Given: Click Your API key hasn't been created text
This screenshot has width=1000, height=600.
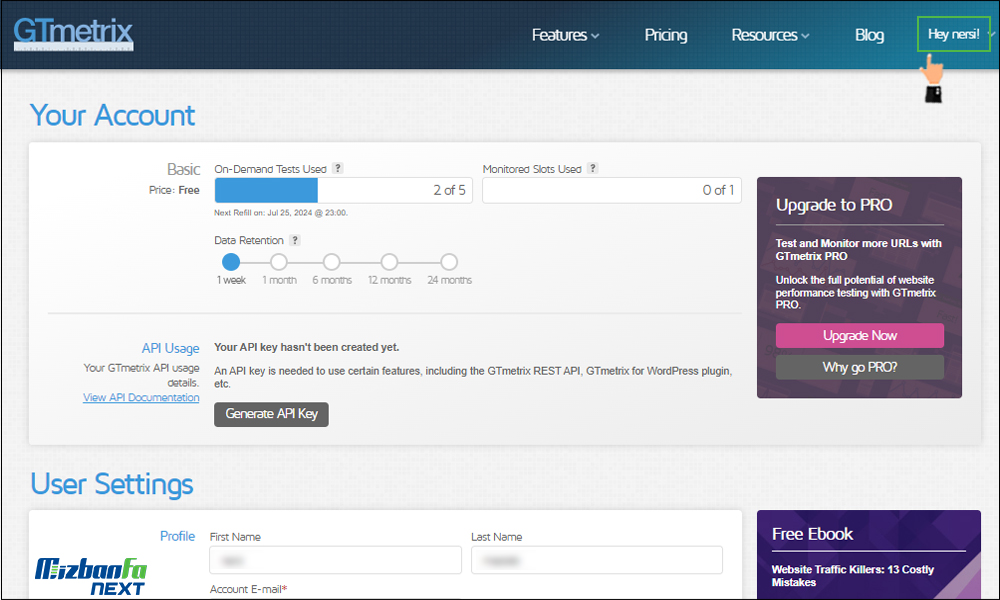Looking at the screenshot, I should (307, 348).
